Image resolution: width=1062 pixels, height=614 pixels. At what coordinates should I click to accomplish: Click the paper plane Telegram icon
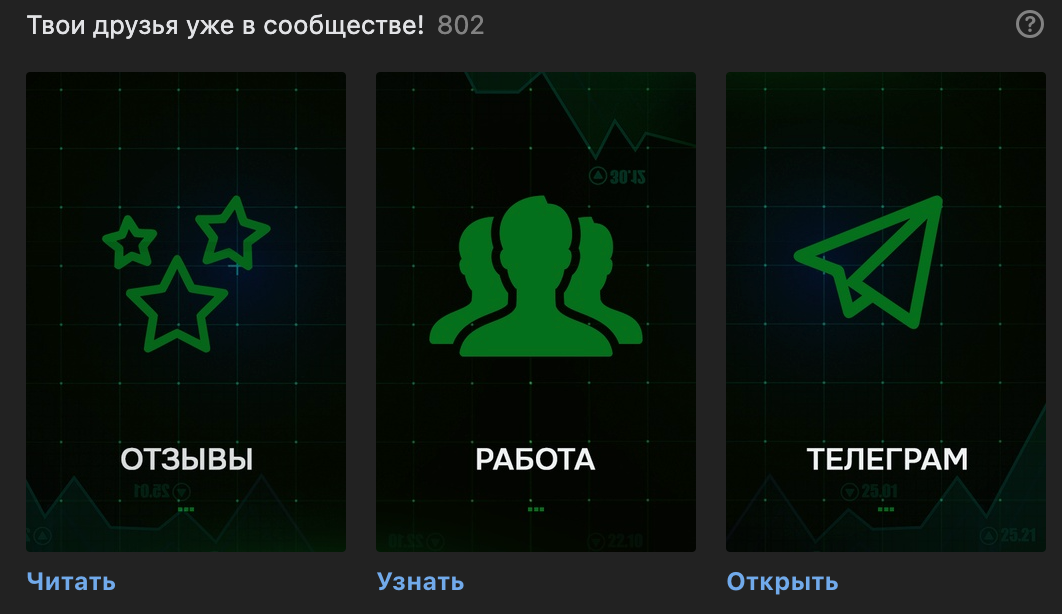coord(869,262)
